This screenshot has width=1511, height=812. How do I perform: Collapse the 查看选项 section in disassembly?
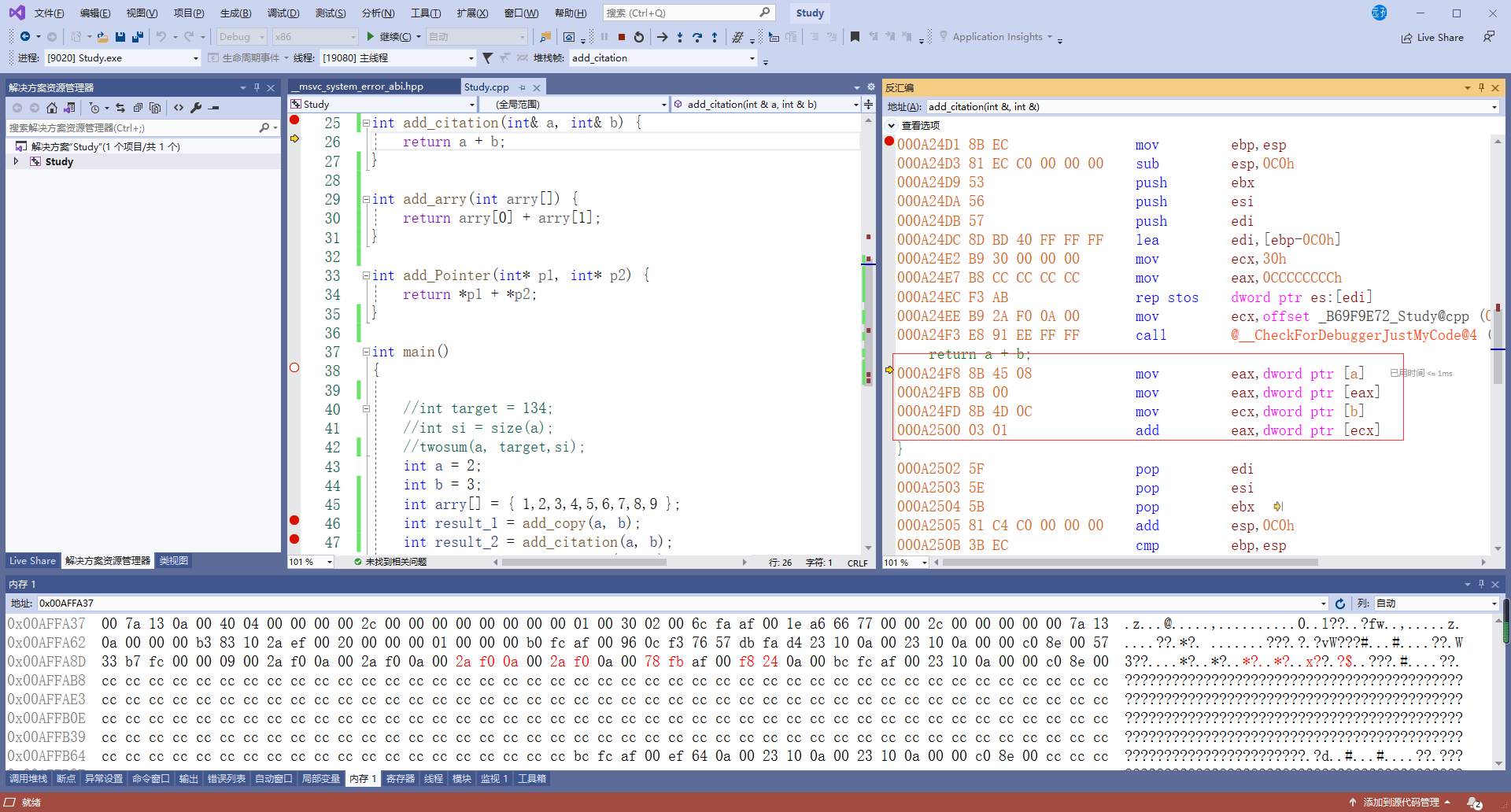(x=892, y=126)
